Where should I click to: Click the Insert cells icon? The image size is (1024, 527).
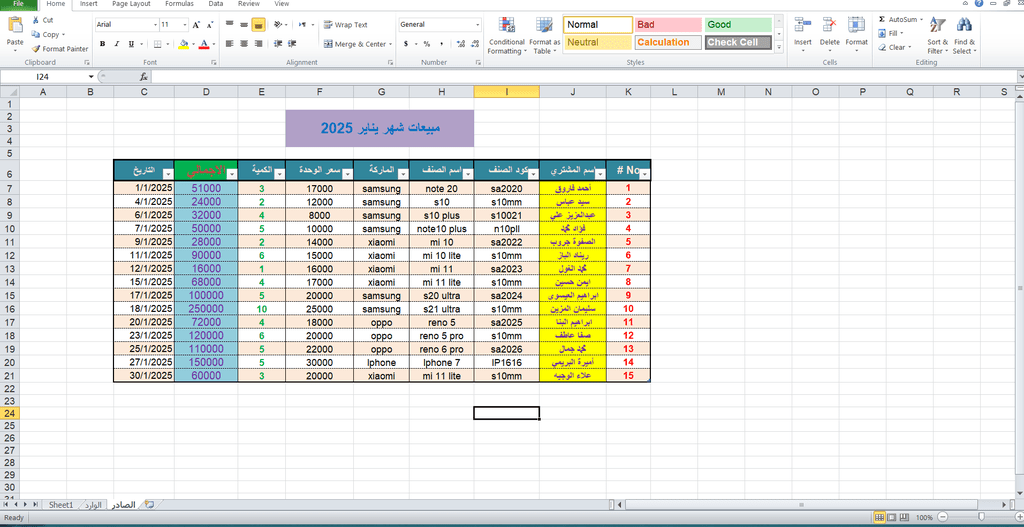tap(803, 26)
